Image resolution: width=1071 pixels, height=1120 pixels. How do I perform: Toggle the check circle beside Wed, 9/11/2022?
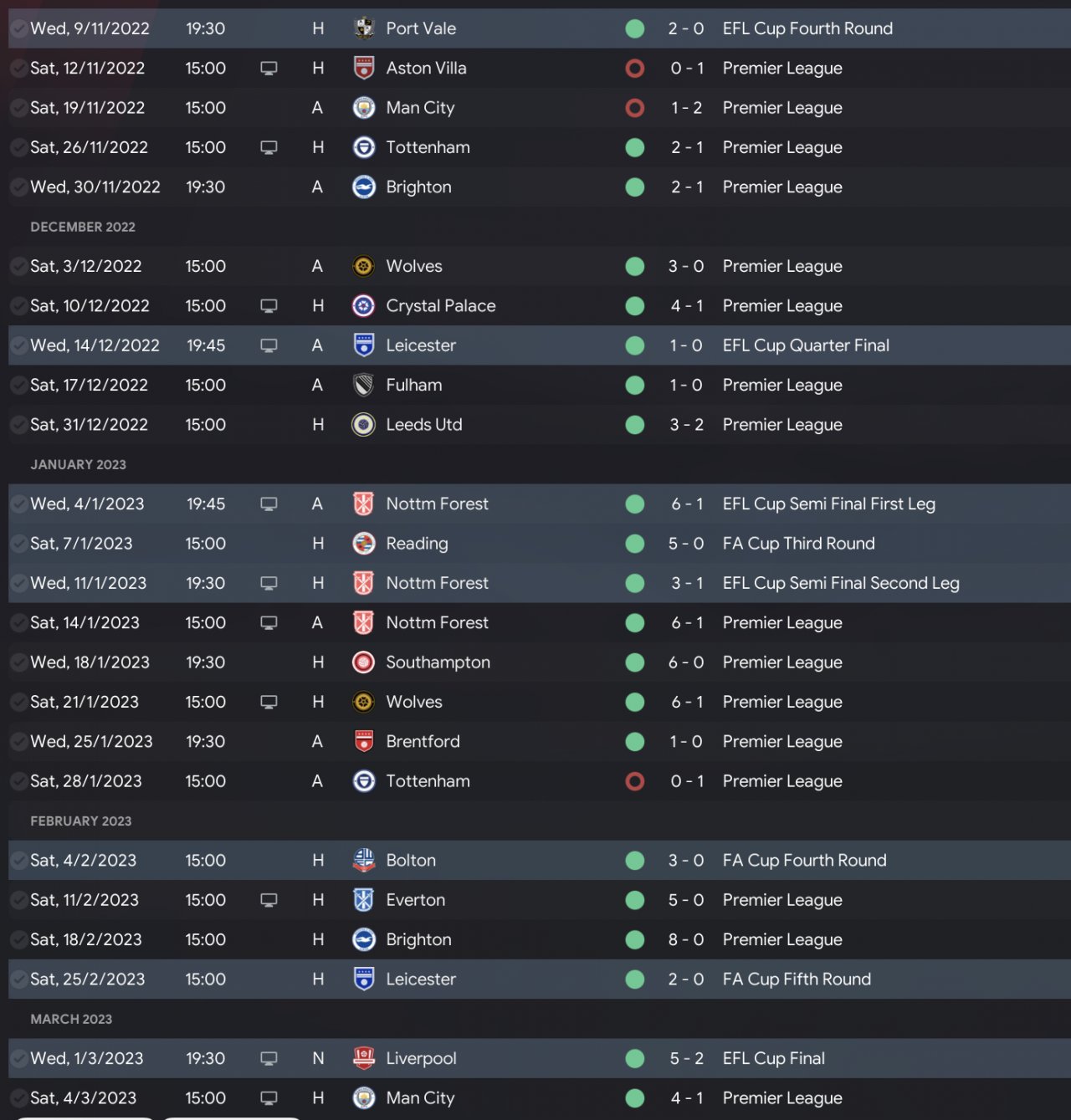coord(18,28)
